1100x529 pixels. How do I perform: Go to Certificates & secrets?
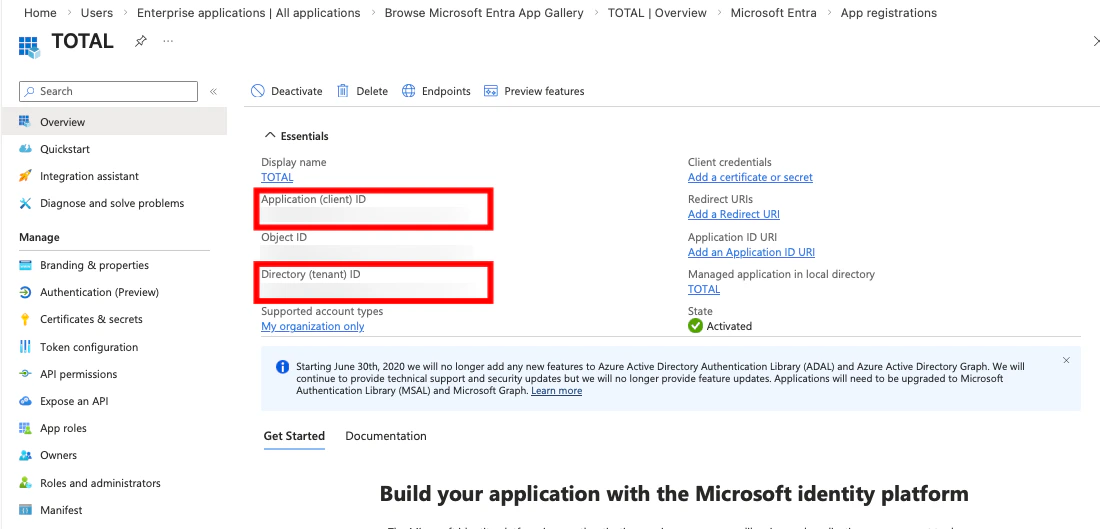coord(91,319)
